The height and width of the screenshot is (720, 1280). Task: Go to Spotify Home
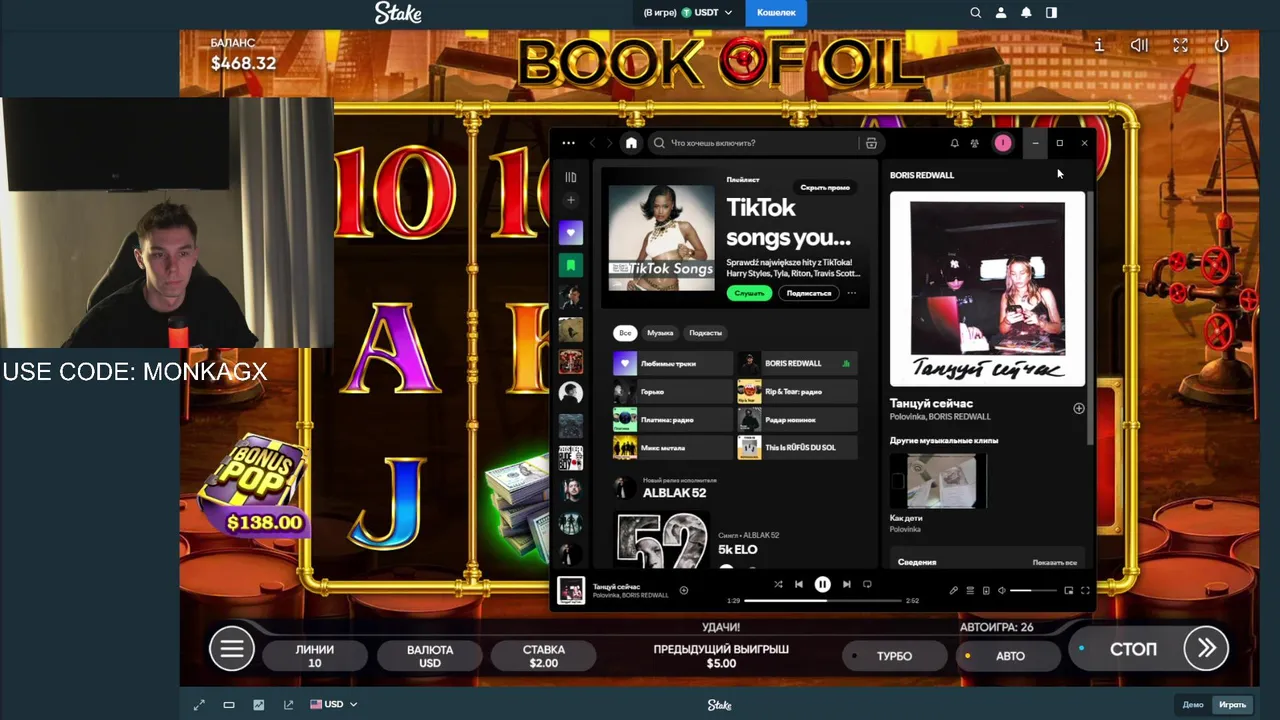(631, 143)
